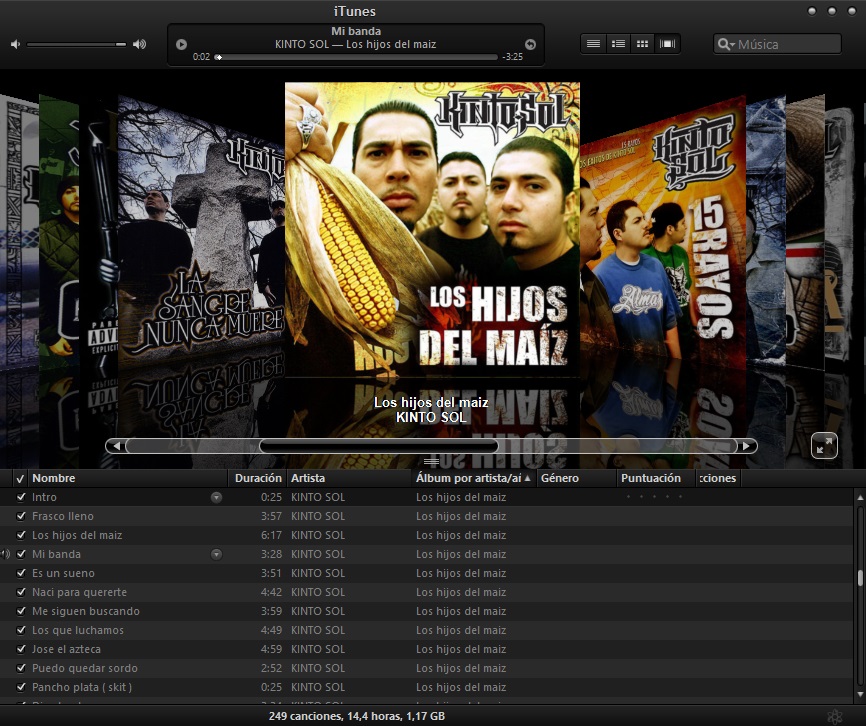Uncheck the Naci para quererte checkbox
866x726 pixels.
pyautogui.click(x=21, y=592)
